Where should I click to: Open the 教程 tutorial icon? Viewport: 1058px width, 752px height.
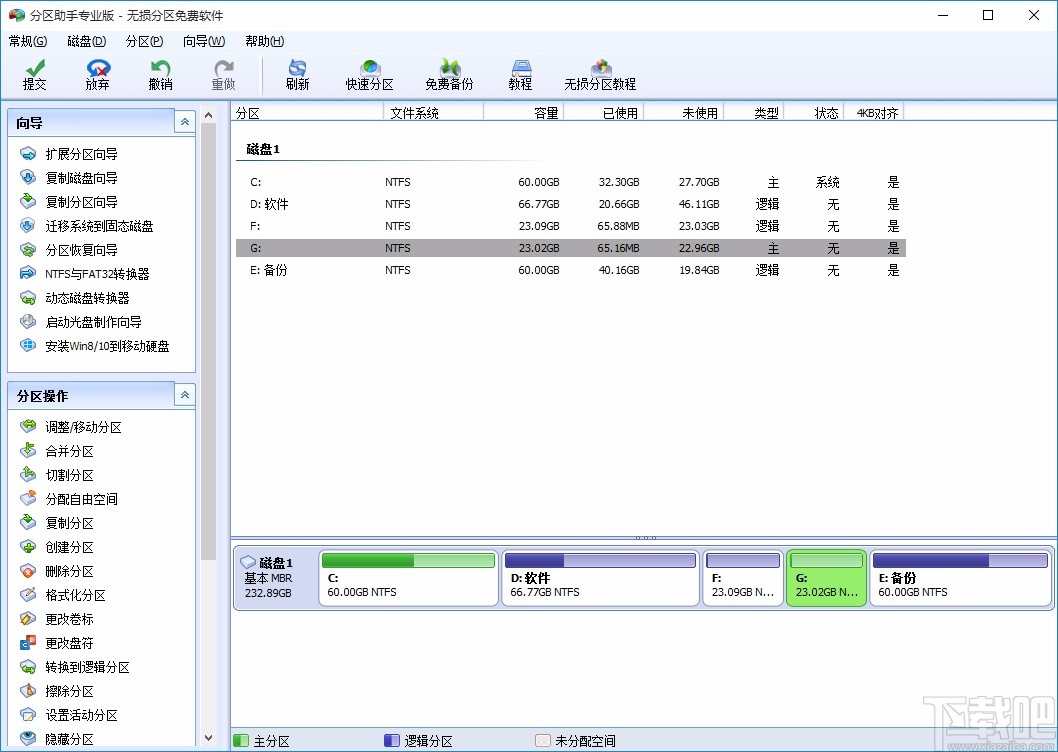click(520, 69)
